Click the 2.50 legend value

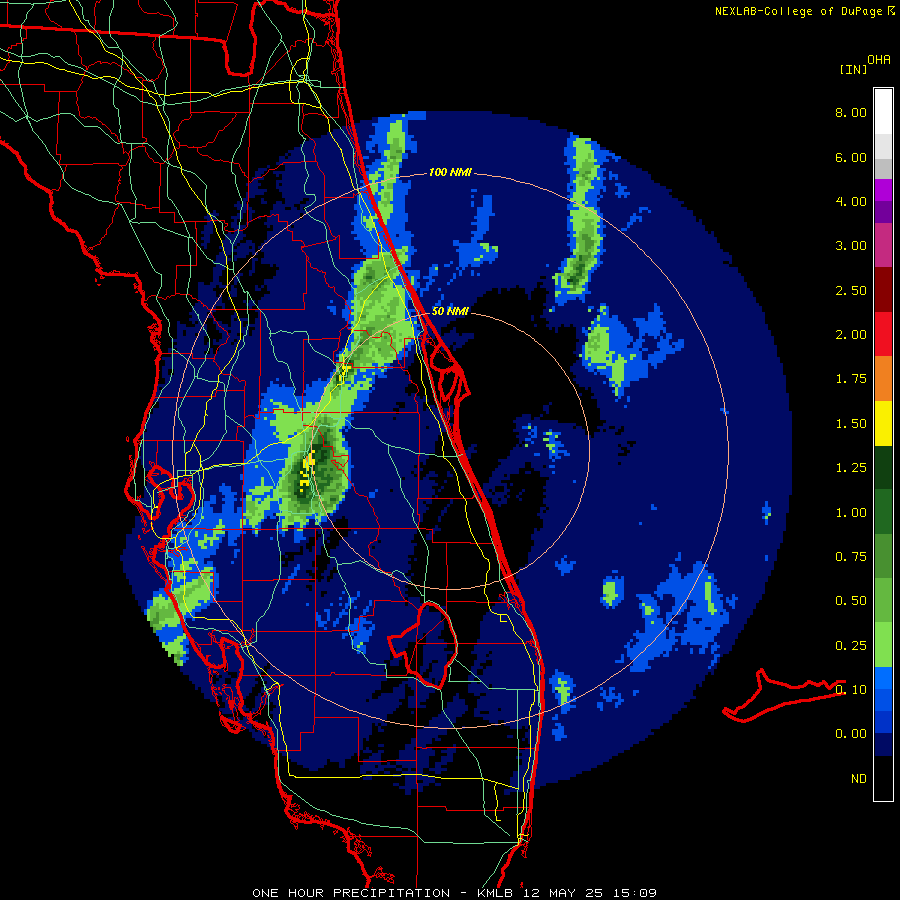coord(851,290)
